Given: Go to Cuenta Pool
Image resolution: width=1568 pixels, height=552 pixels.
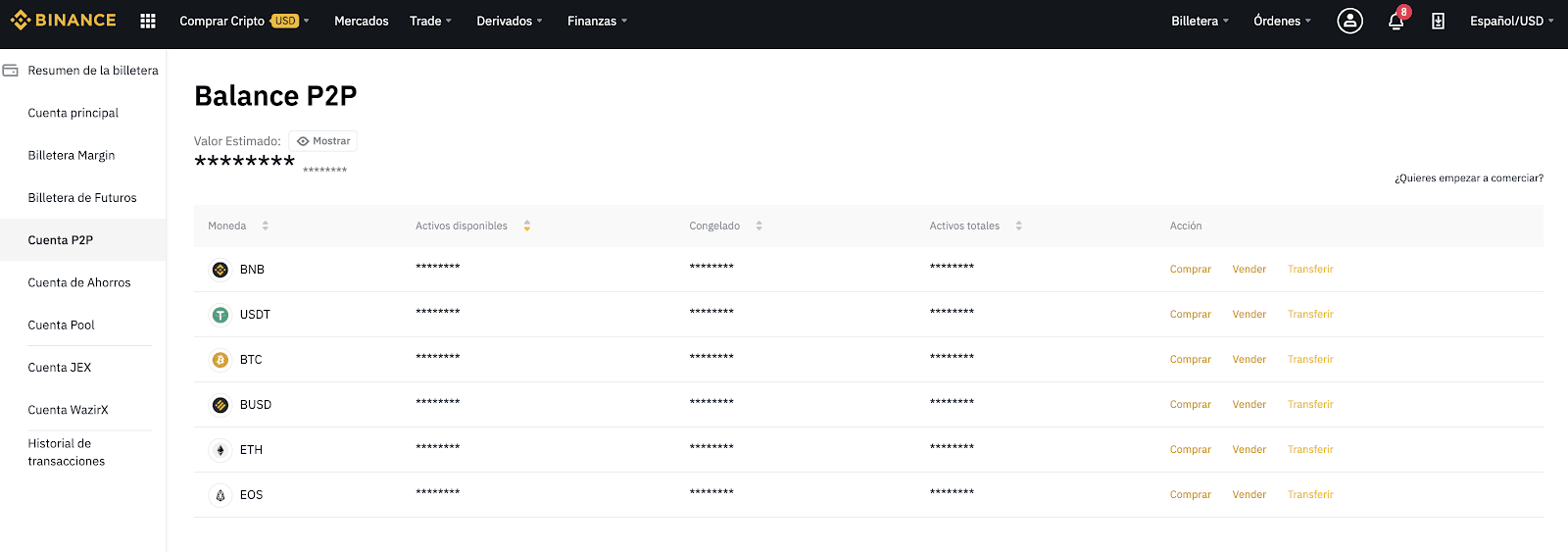Looking at the screenshot, I should coord(62,325).
